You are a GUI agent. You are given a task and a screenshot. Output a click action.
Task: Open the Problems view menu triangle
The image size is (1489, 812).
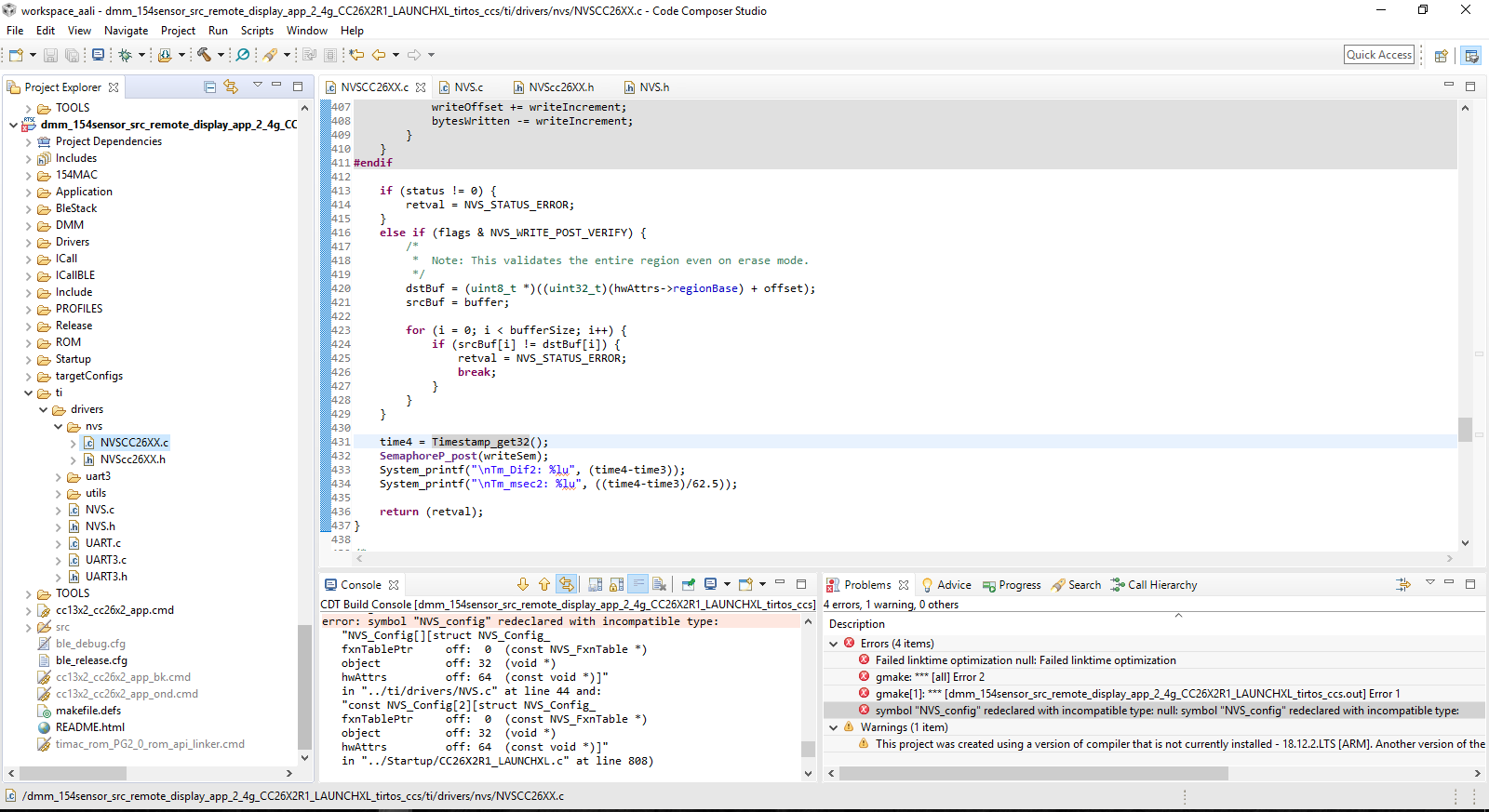click(1430, 583)
